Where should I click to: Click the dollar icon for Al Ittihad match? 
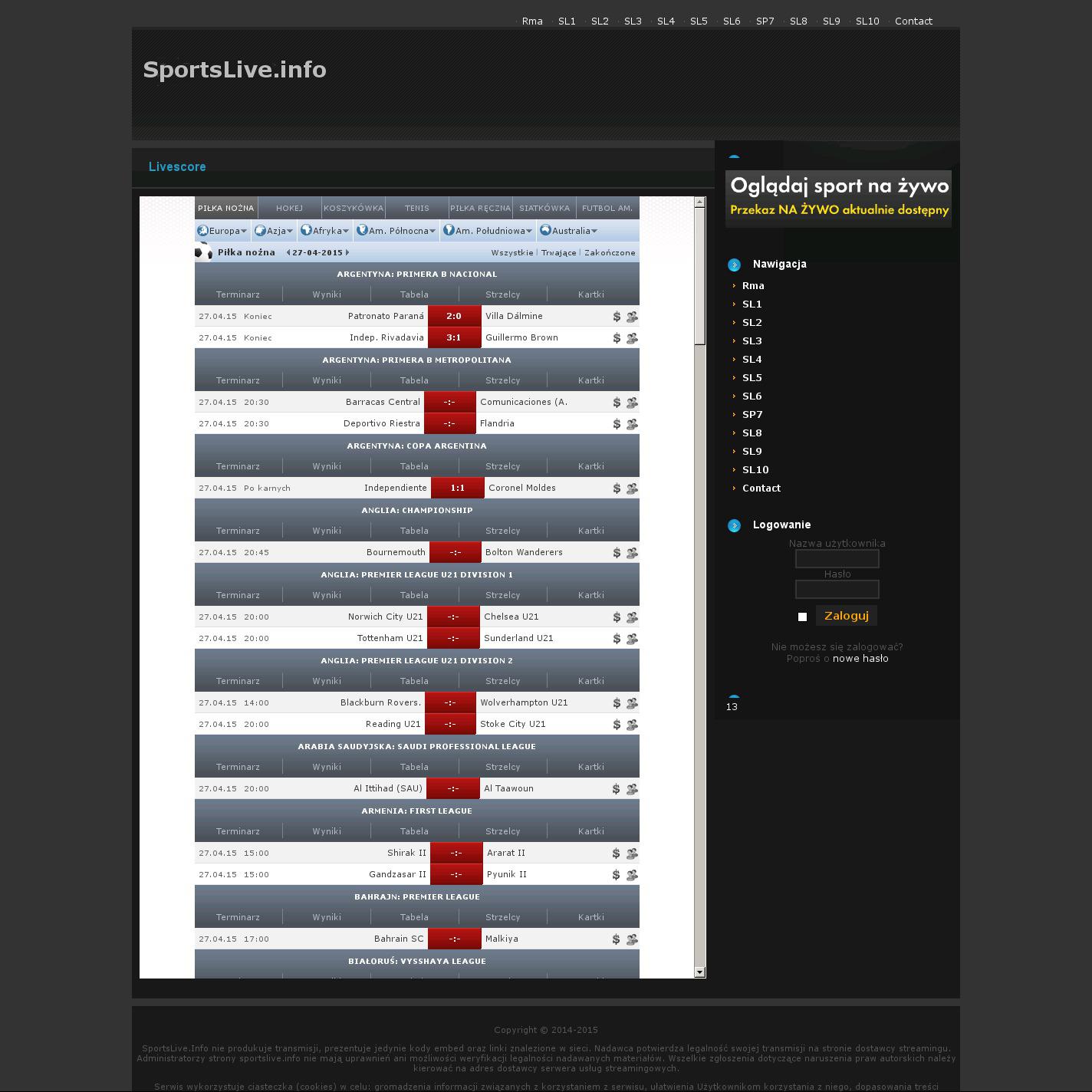point(617,789)
